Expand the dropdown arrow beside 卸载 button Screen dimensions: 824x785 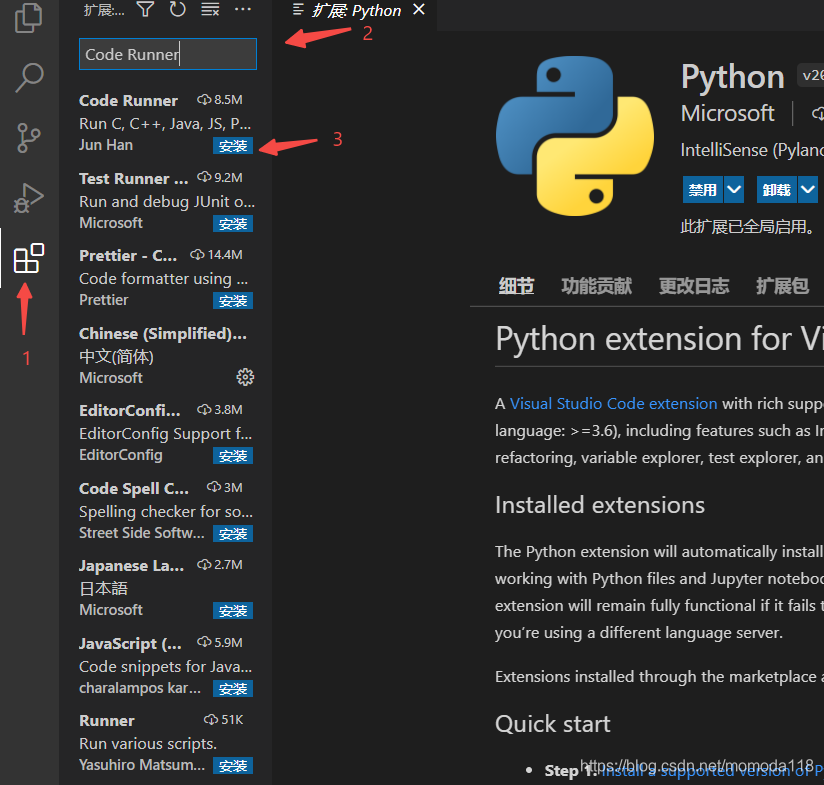click(x=808, y=190)
